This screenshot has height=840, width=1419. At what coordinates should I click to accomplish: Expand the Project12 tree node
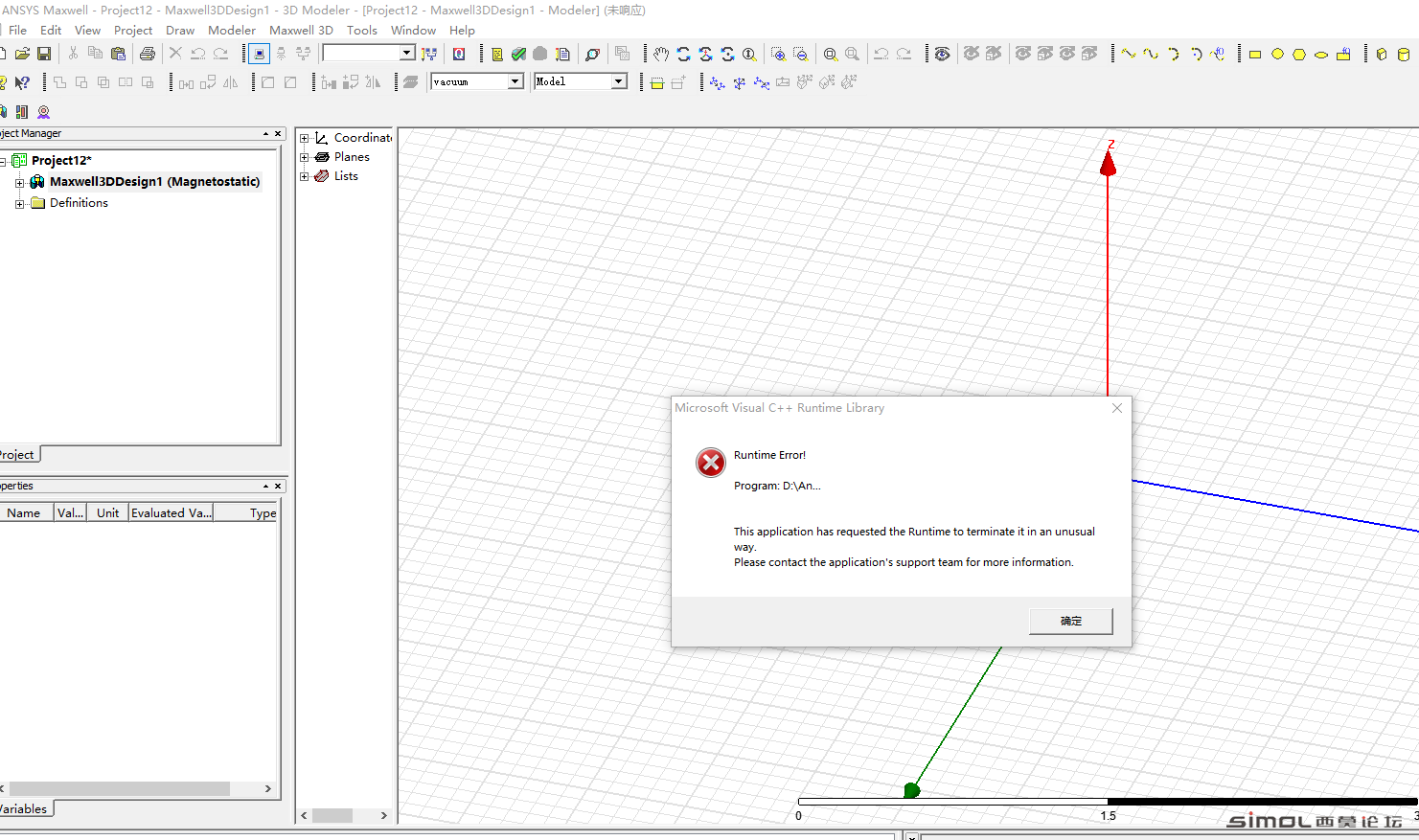[4, 161]
